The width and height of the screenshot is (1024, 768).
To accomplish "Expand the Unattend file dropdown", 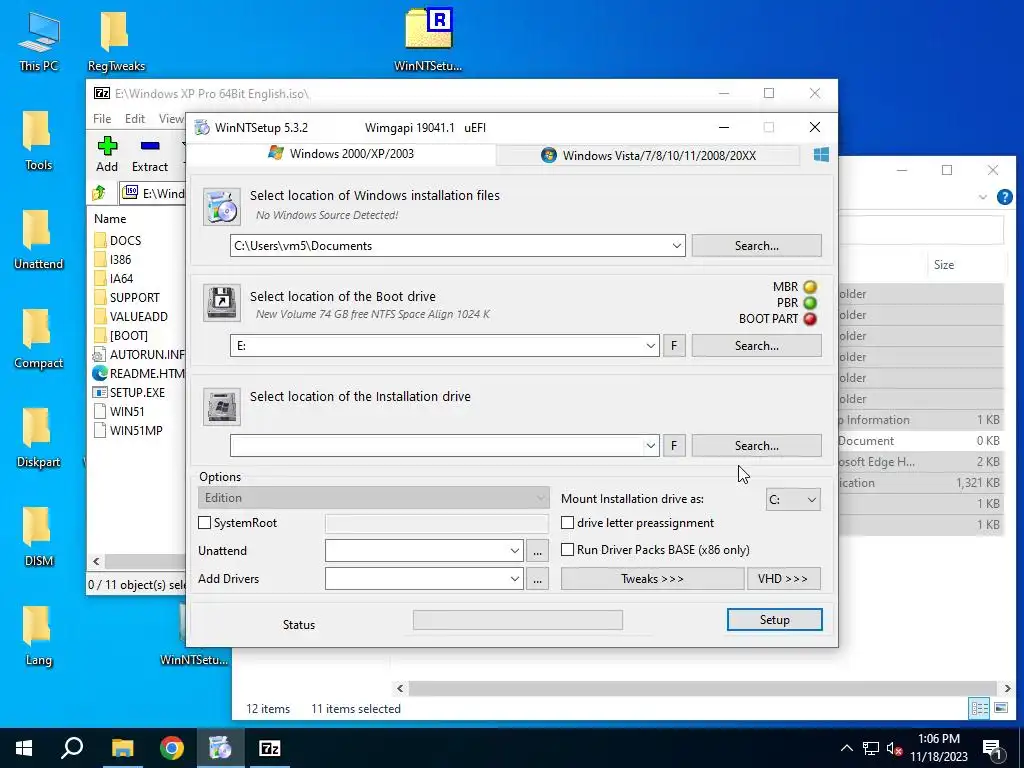I will pos(515,551).
